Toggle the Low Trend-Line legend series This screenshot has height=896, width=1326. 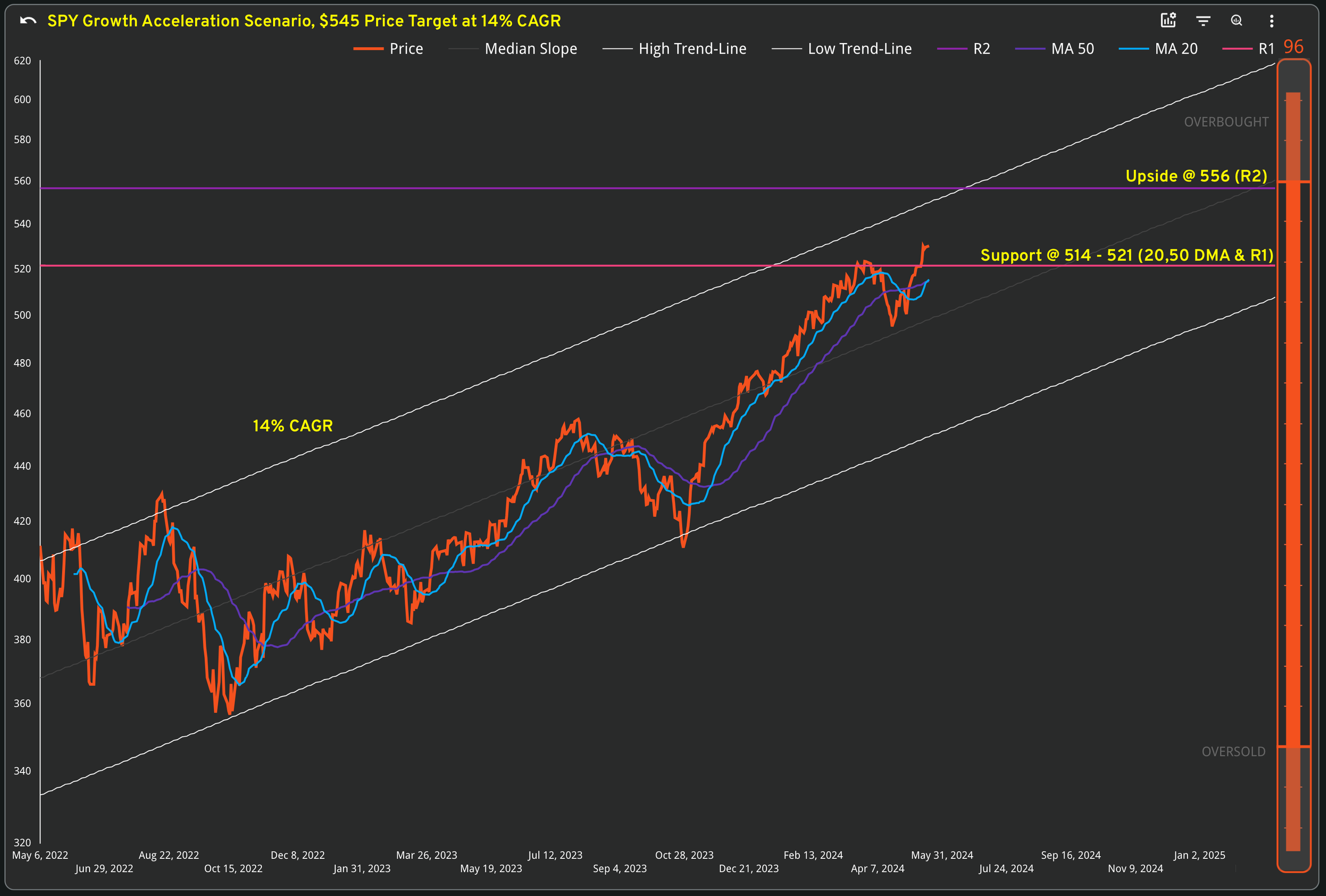(x=842, y=49)
